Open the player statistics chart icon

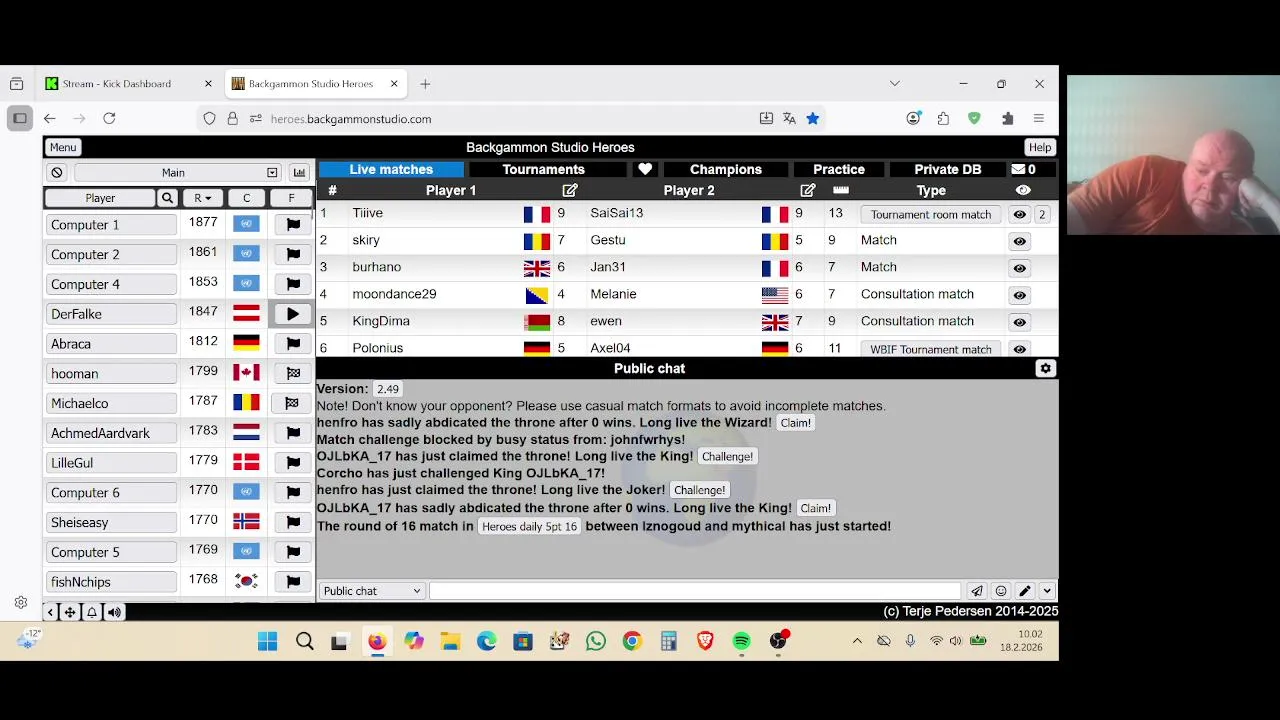coord(299,172)
